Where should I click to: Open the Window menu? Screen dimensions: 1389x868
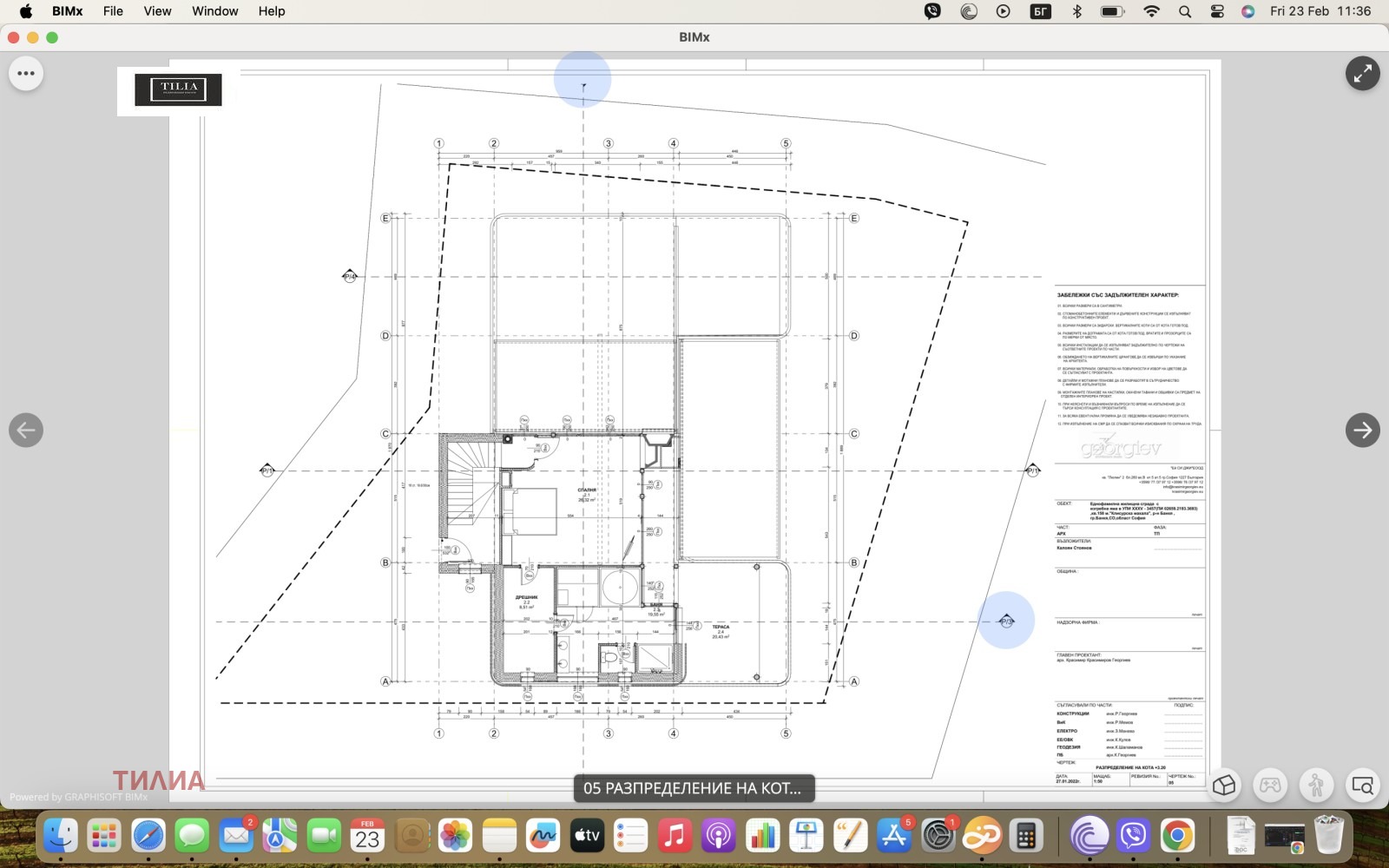click(x=215, y=11)
